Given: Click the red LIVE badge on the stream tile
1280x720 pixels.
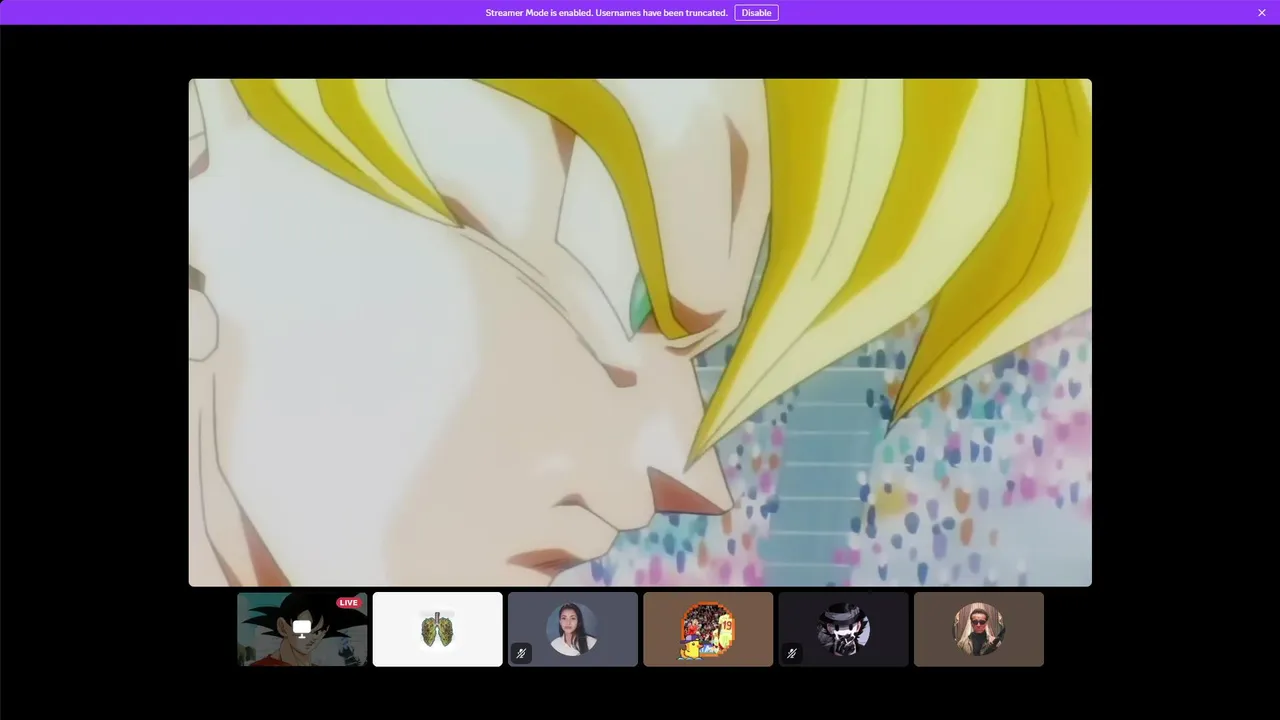Looking at the screenshot, I should click(x=348, y=603).
